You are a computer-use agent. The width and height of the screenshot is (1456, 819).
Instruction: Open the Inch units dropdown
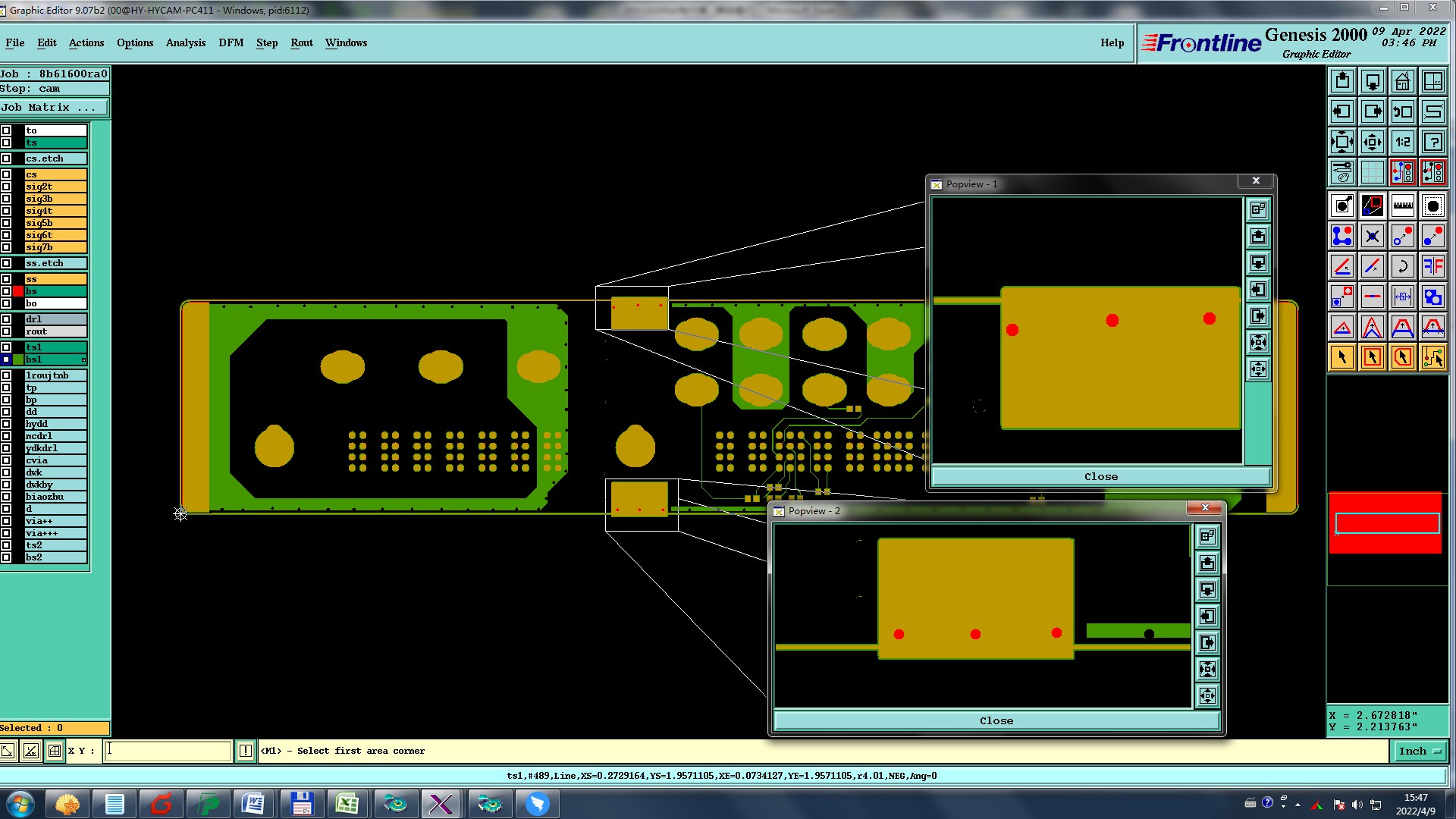coord(1420,751)
